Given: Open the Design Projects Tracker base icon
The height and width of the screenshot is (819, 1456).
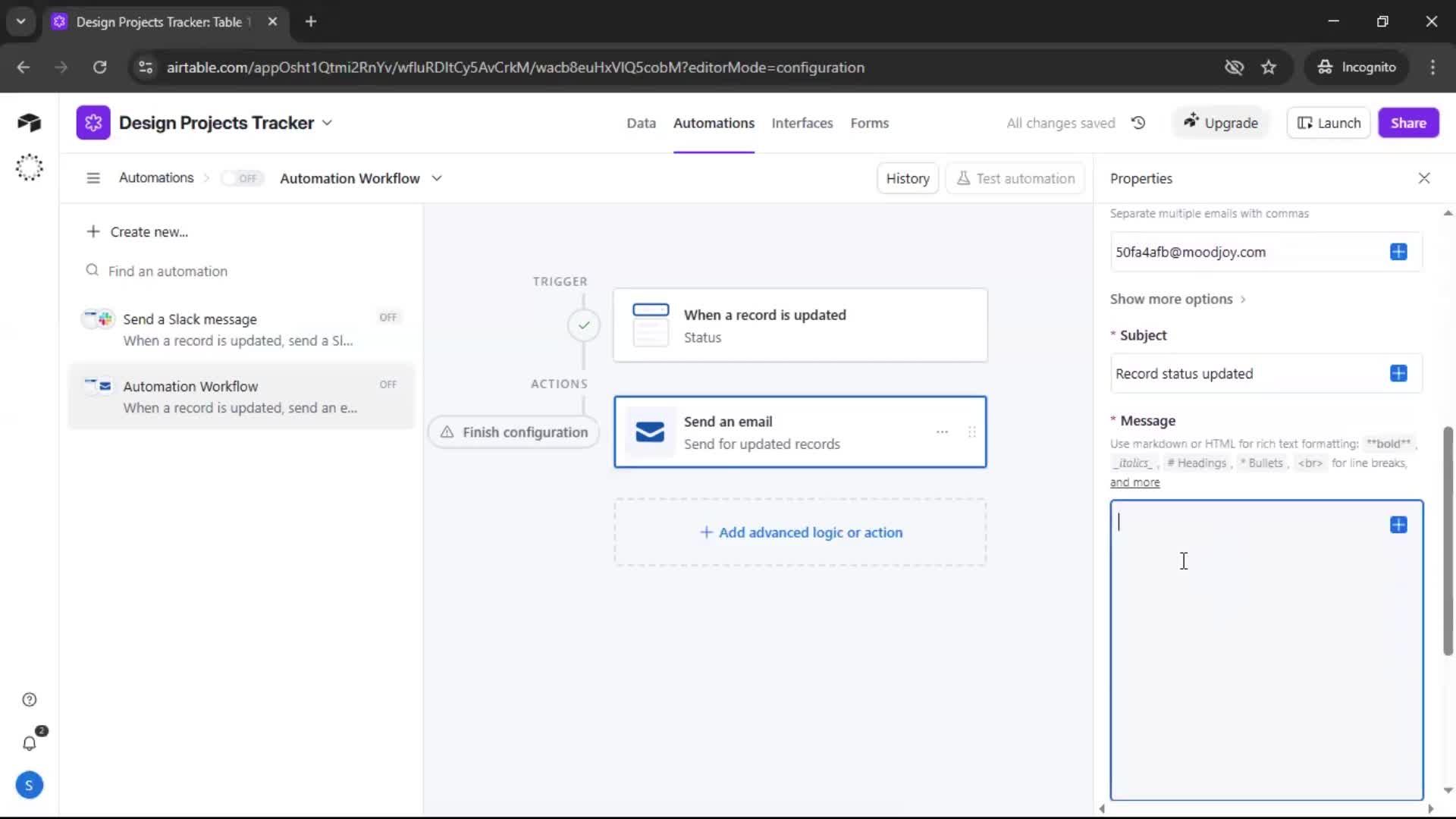Looking at the screenshot, I should click(93, 123).
